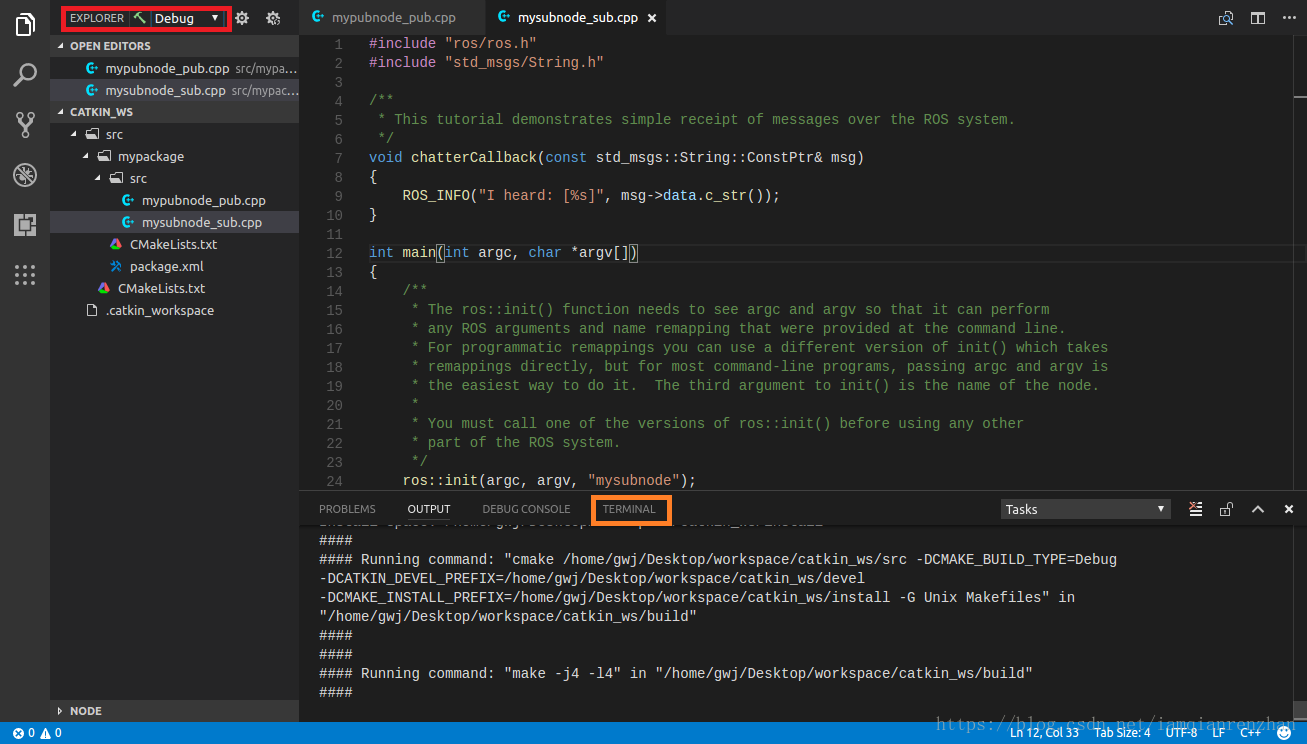Click line number 12 in the gutter
The width and height of the screenshot is (1307, 744).
point(334,253)
